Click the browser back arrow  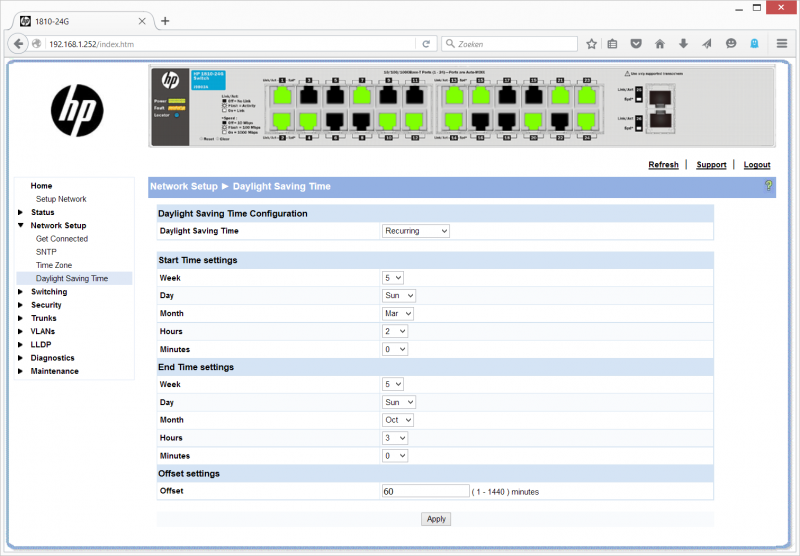pos(19,44)
